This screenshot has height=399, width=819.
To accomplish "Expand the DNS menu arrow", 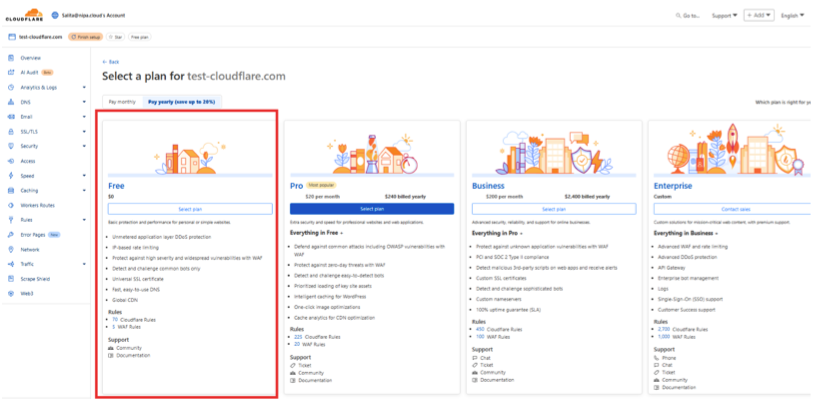I will tap(84, 102).
